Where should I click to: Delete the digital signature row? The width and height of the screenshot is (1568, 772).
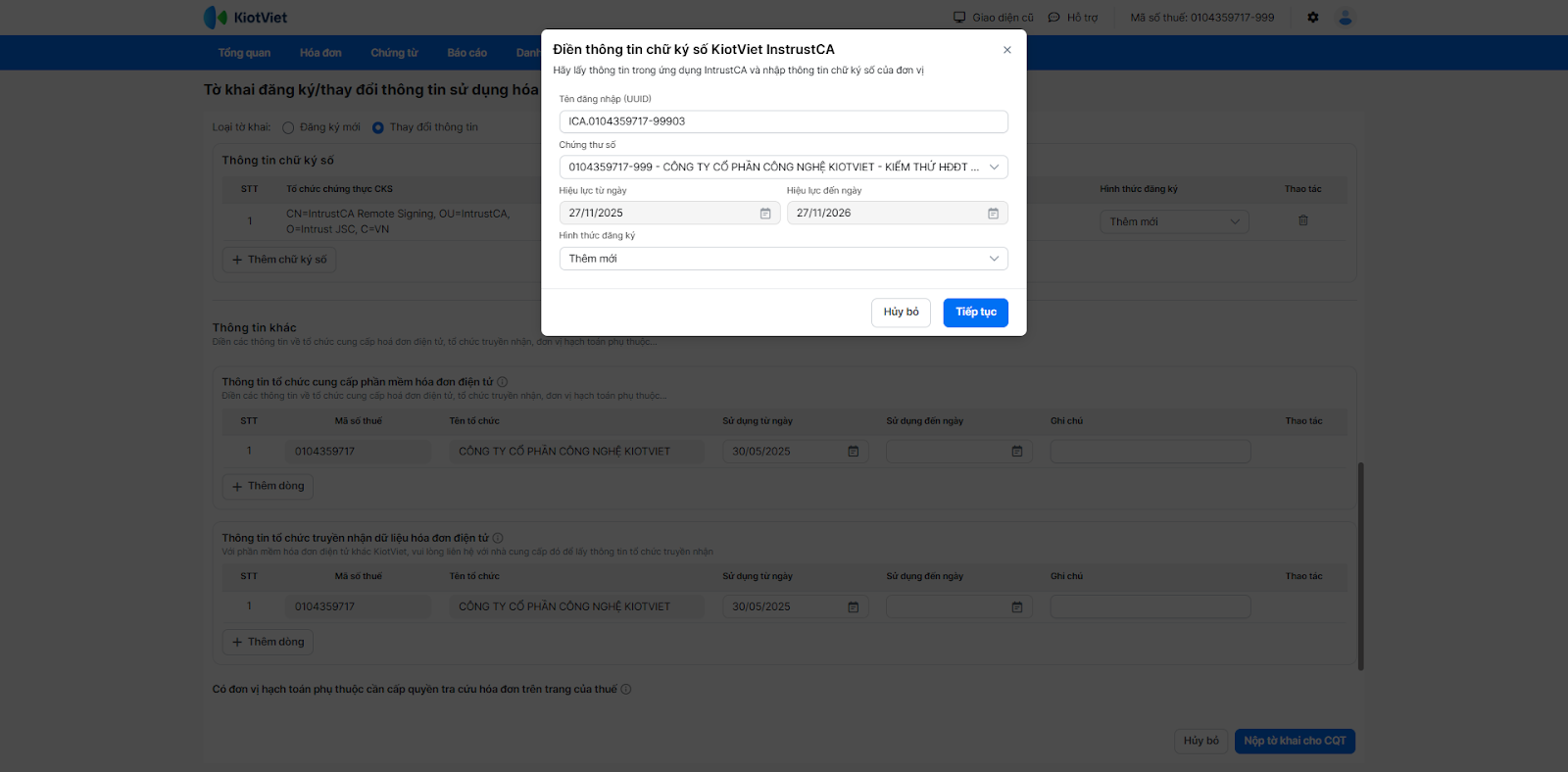[1303, 221]
